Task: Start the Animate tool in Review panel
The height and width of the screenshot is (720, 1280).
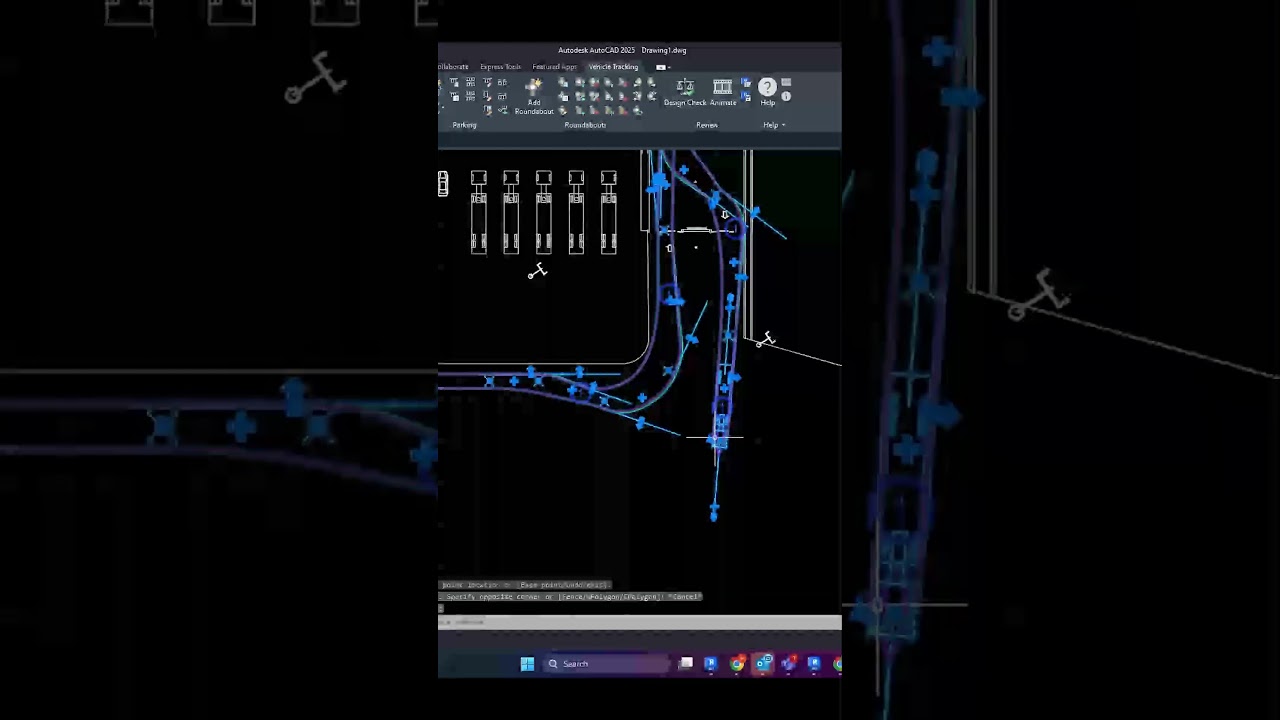Action: (x=723, y=93)
